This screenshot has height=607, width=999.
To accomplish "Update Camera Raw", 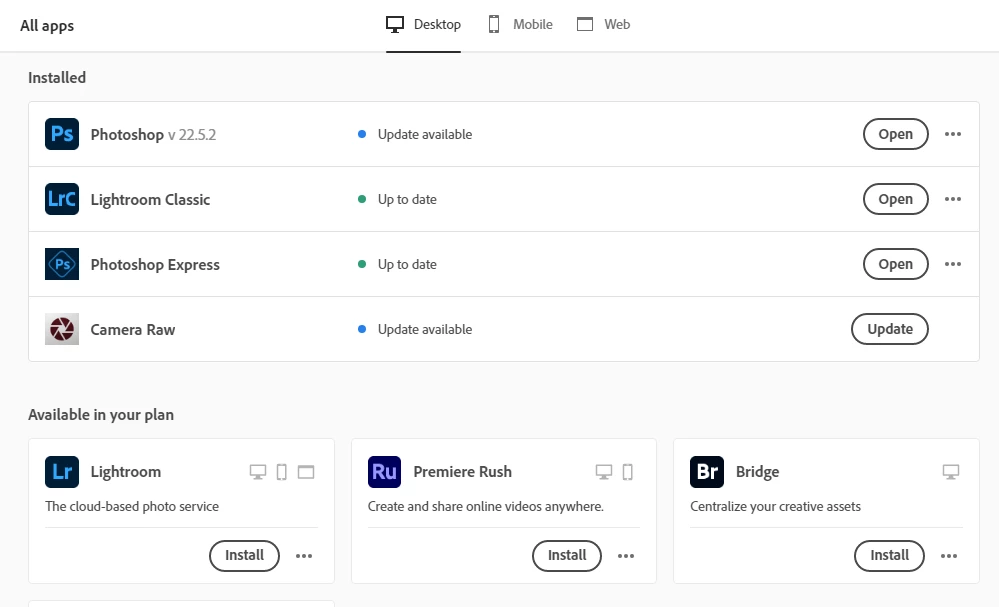I will coord(890,329).
